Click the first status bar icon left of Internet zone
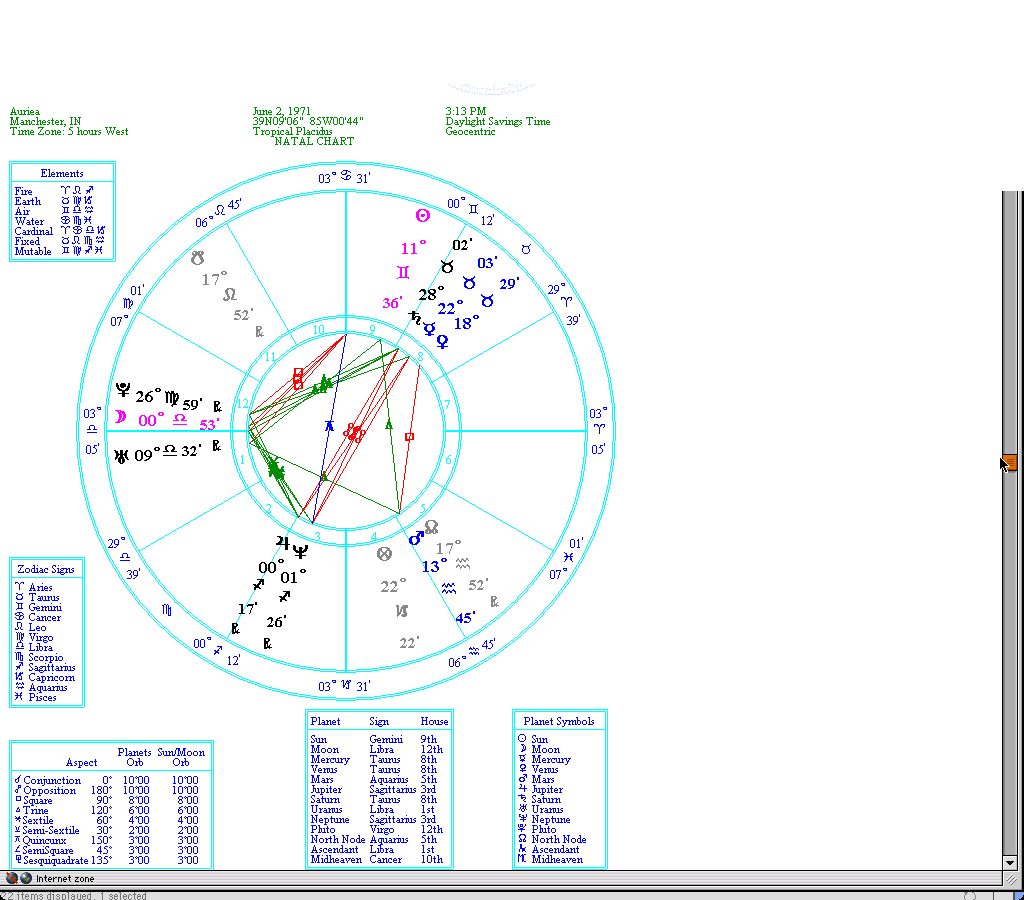1024x900 pixels. click(x=11, y=878)
